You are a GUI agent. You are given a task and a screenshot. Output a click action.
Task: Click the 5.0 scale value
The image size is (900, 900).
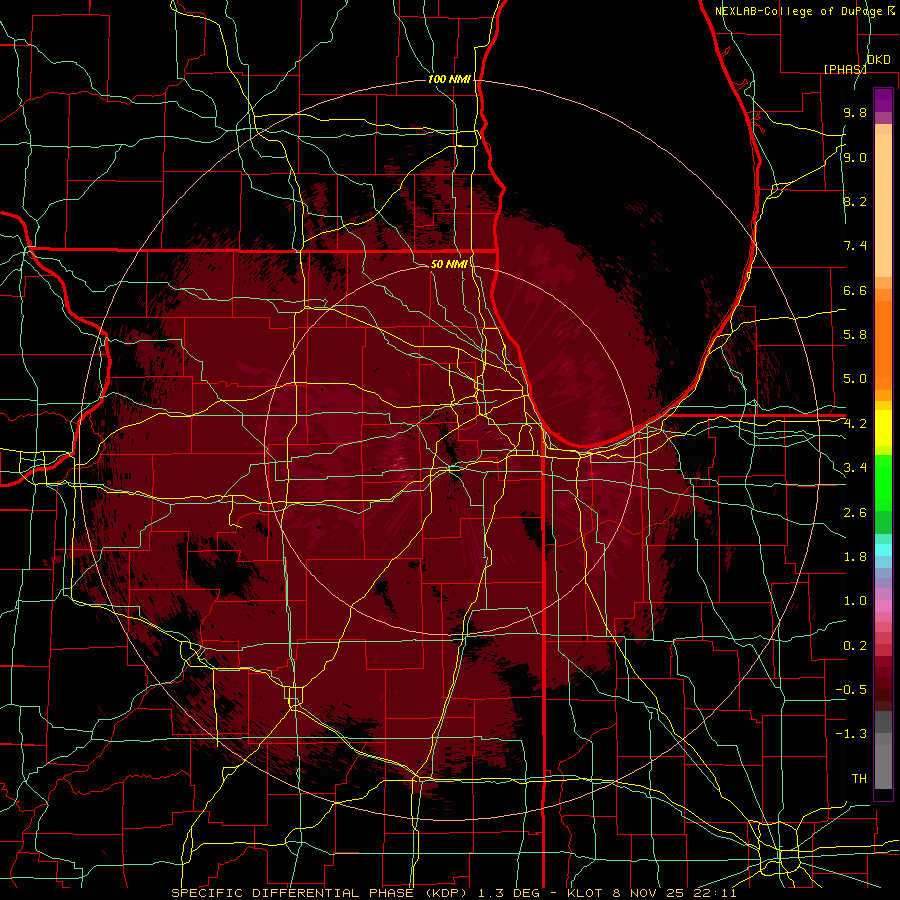tap(855, 379)
